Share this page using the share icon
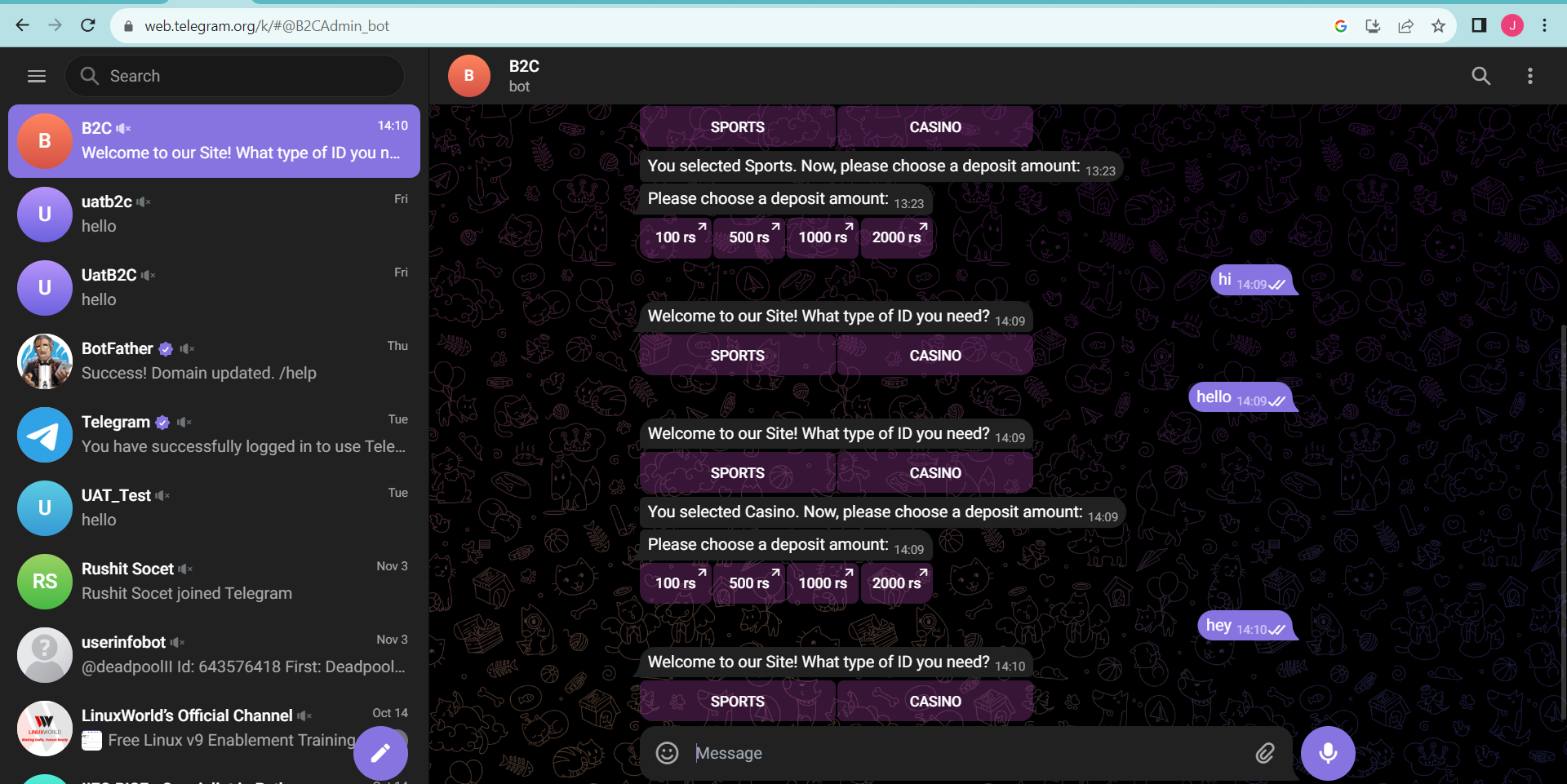 (x=1405, y=26)
